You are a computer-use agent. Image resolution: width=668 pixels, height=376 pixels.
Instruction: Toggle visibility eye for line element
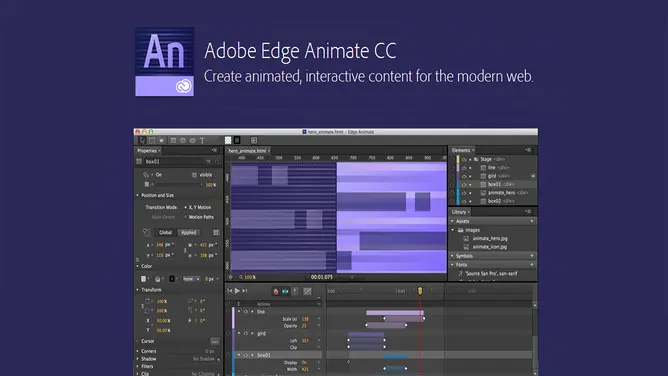coord(464,168)
